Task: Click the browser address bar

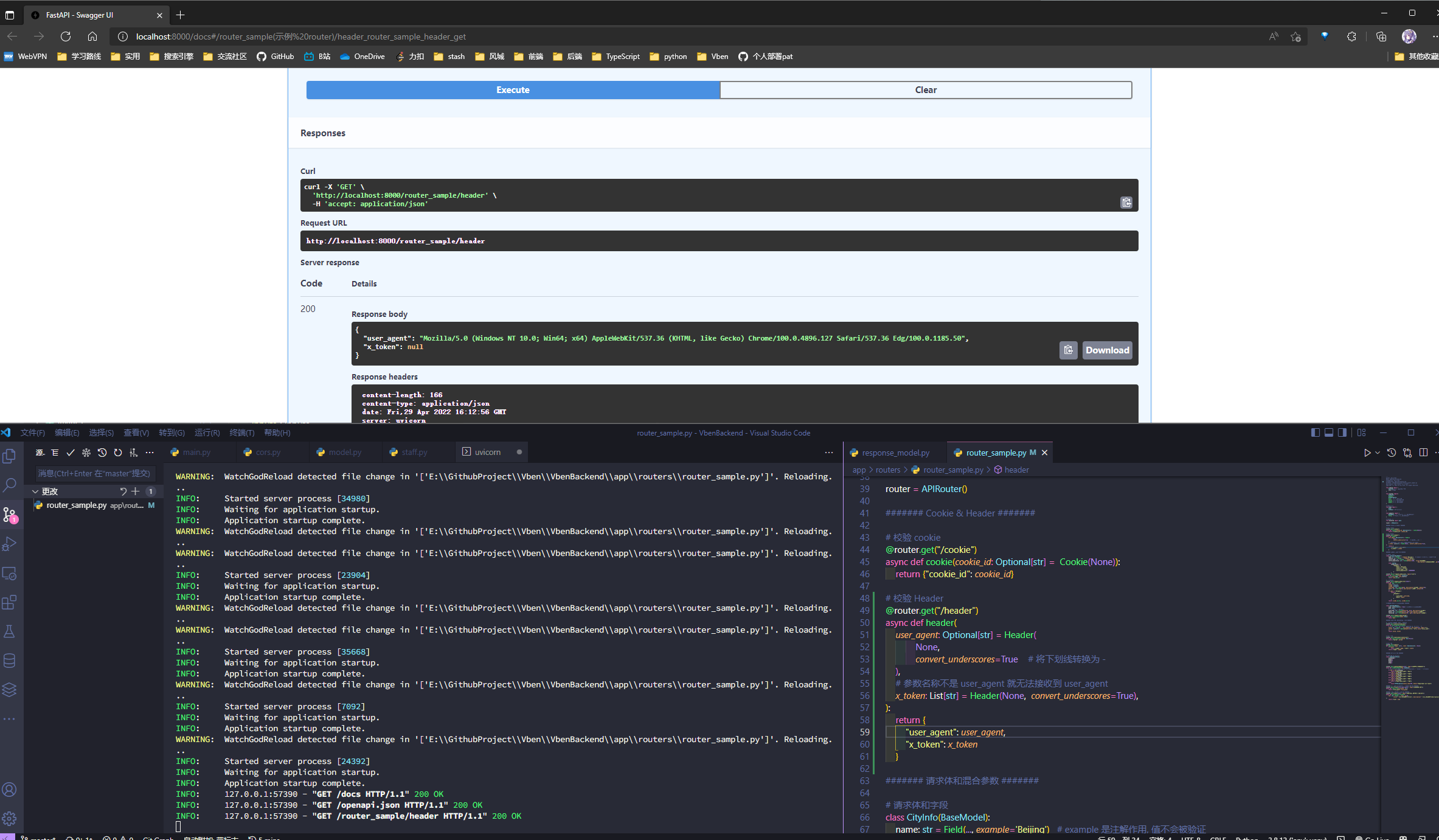Action: coord(687,36)
